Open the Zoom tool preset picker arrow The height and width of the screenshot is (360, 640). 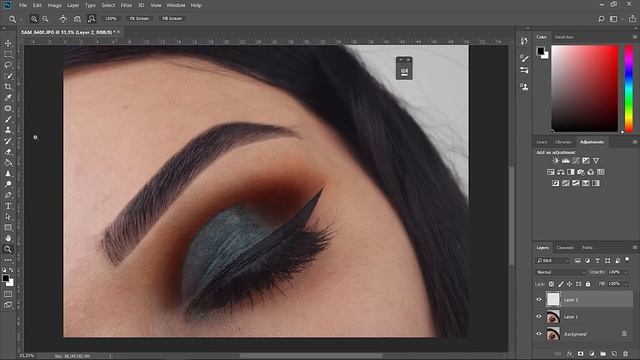(x=20, y=19)
